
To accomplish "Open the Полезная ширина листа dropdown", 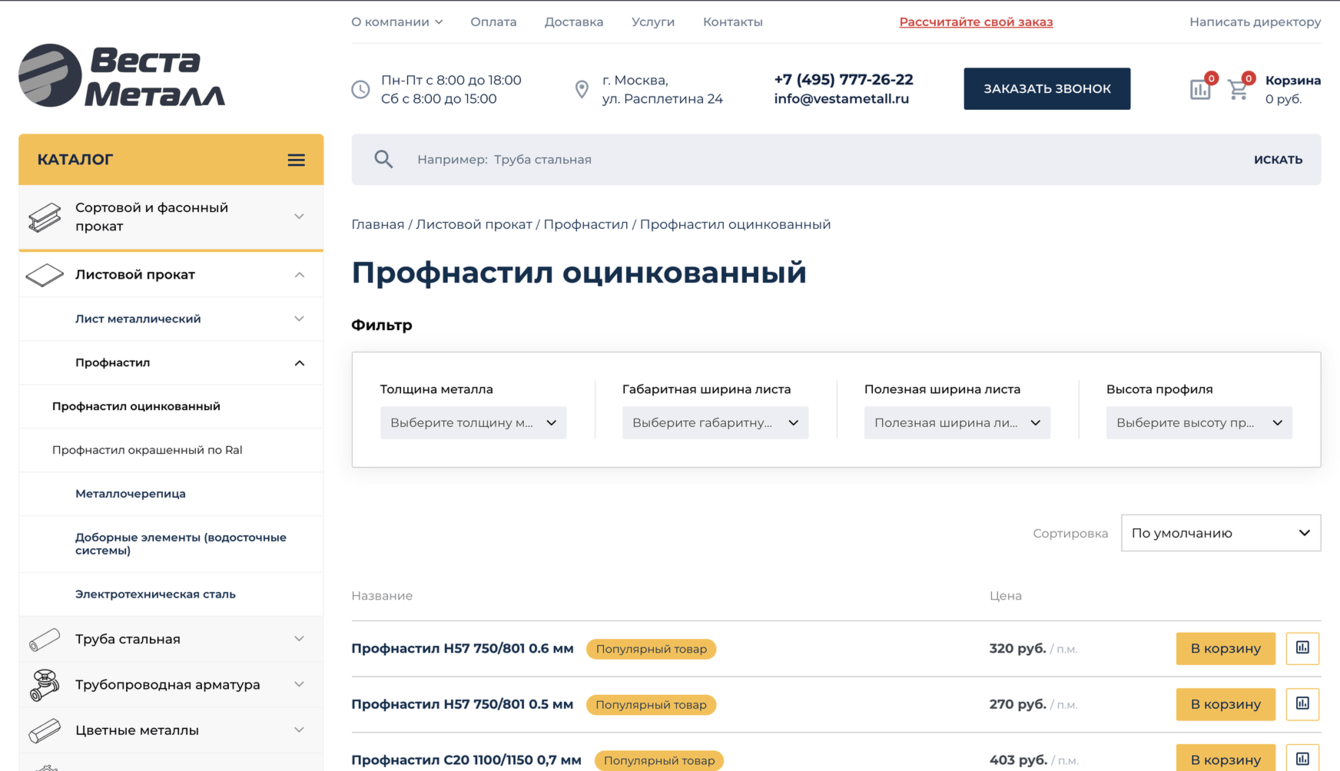I will coord(957,423).
